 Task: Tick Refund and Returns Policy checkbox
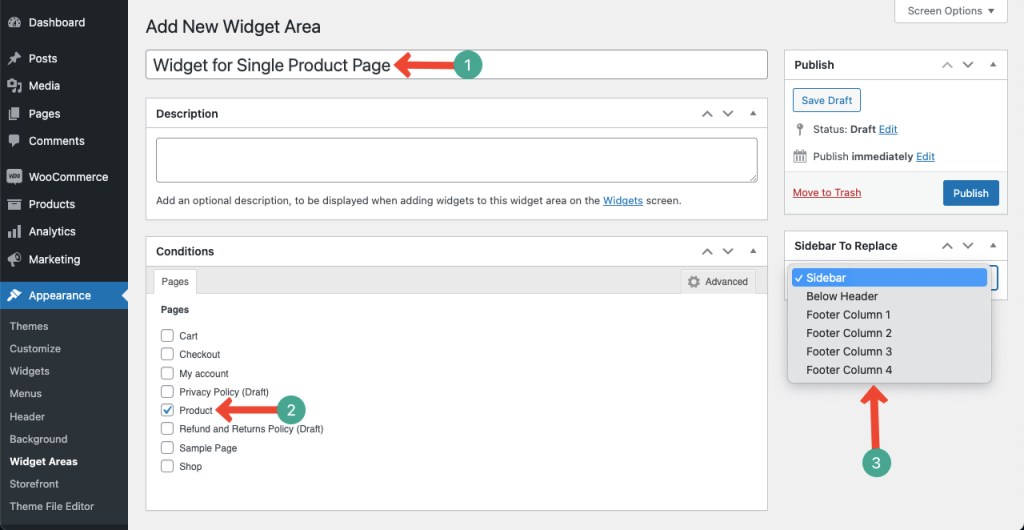167,429
